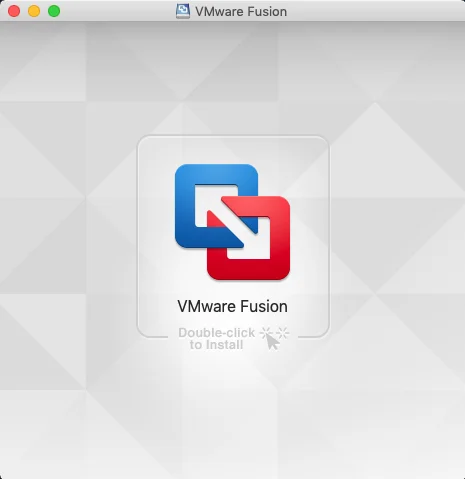
Task: Click the "VMware Fusion" window title text
Action: pos(241,11)
